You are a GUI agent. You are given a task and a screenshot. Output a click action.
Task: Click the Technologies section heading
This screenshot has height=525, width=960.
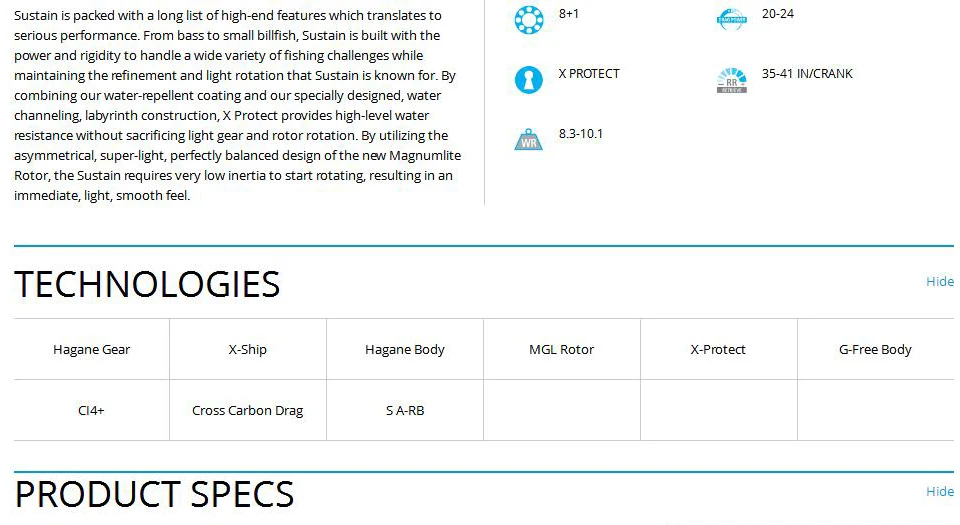click(147, 284)
